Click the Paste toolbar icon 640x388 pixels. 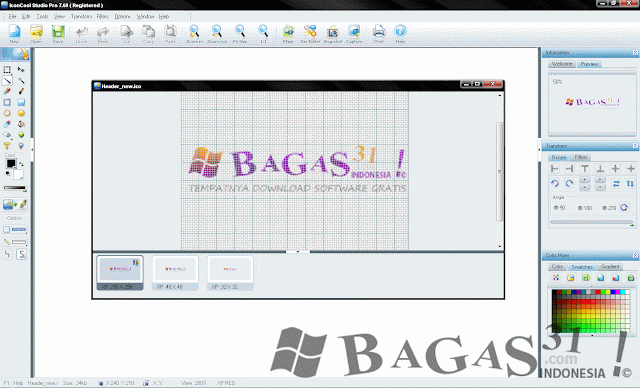point(170,34)
